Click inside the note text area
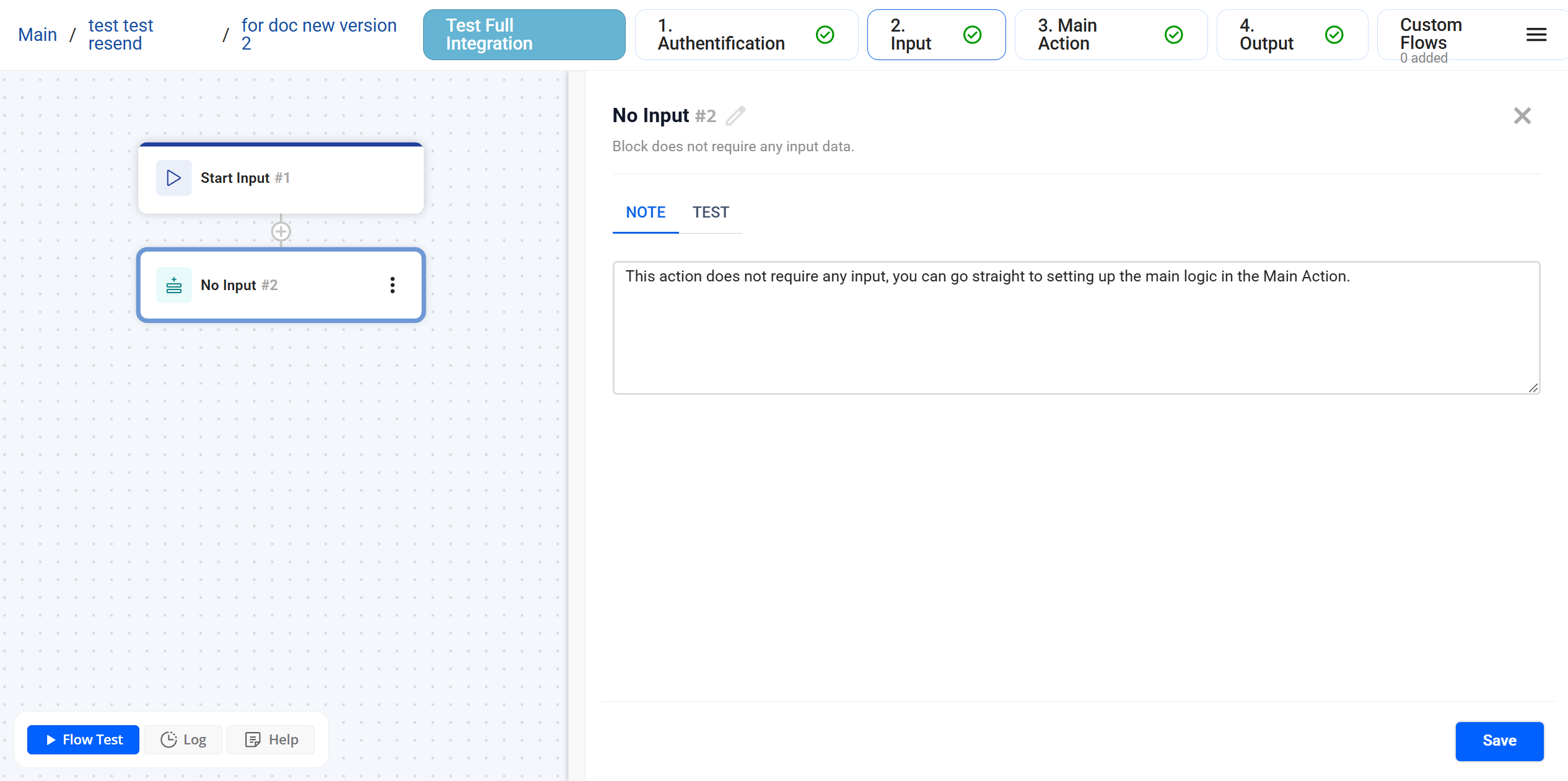Viewport: 1568px width, 781px height. [1075, 335]
